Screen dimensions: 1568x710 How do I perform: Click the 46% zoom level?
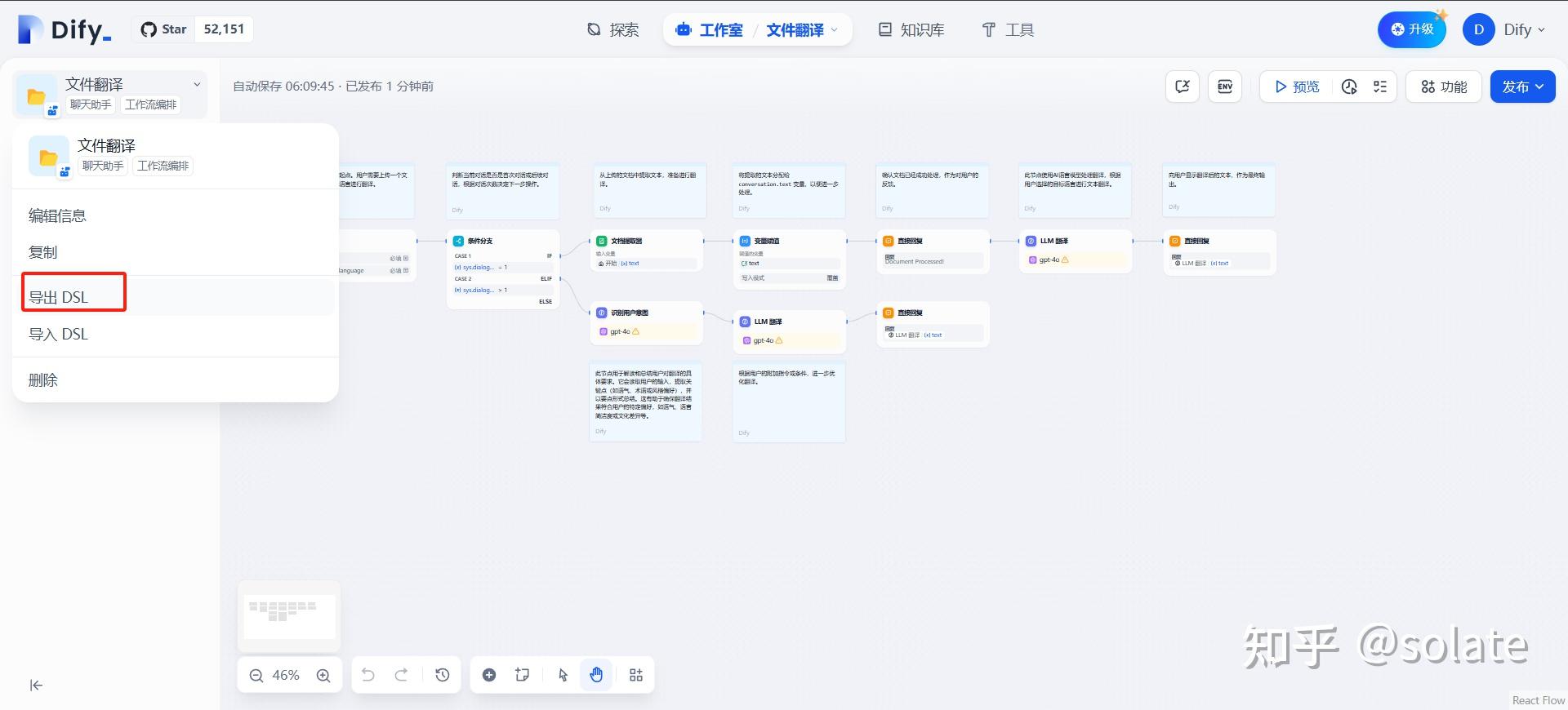coord(286,675)
